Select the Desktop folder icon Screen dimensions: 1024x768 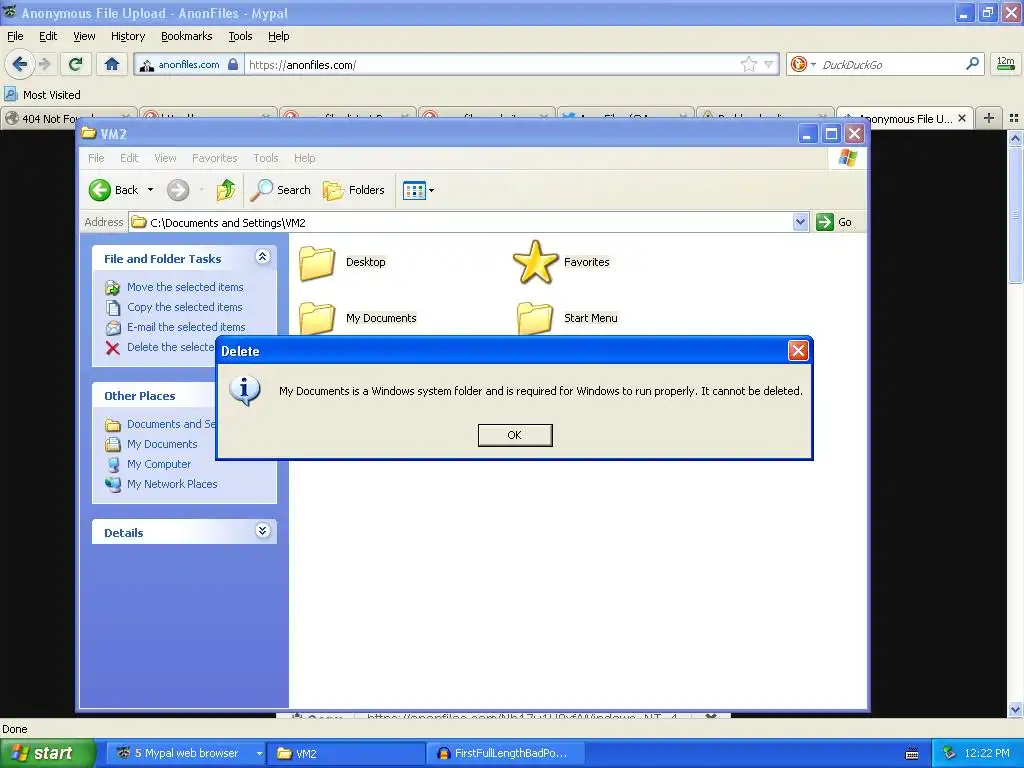317,263
